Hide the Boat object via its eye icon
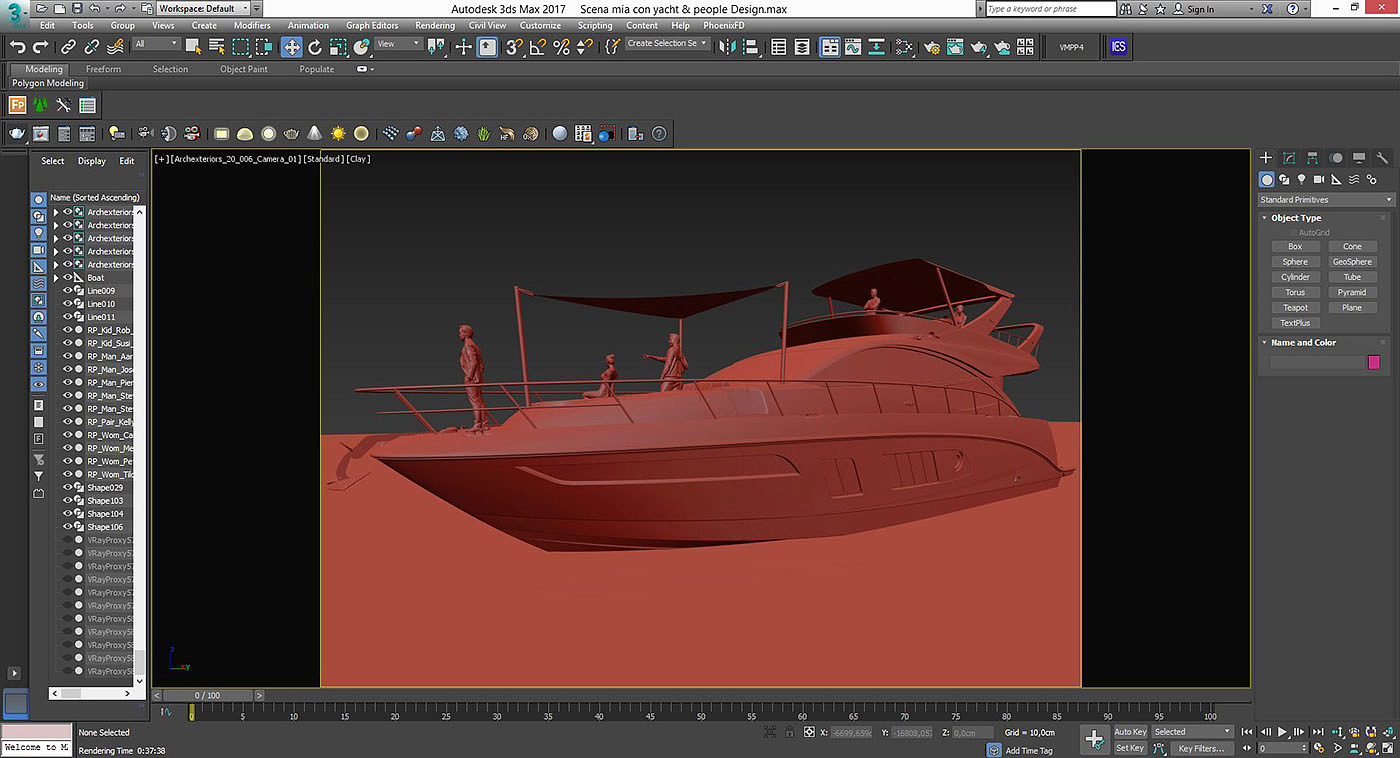 [x=68, y=278]
